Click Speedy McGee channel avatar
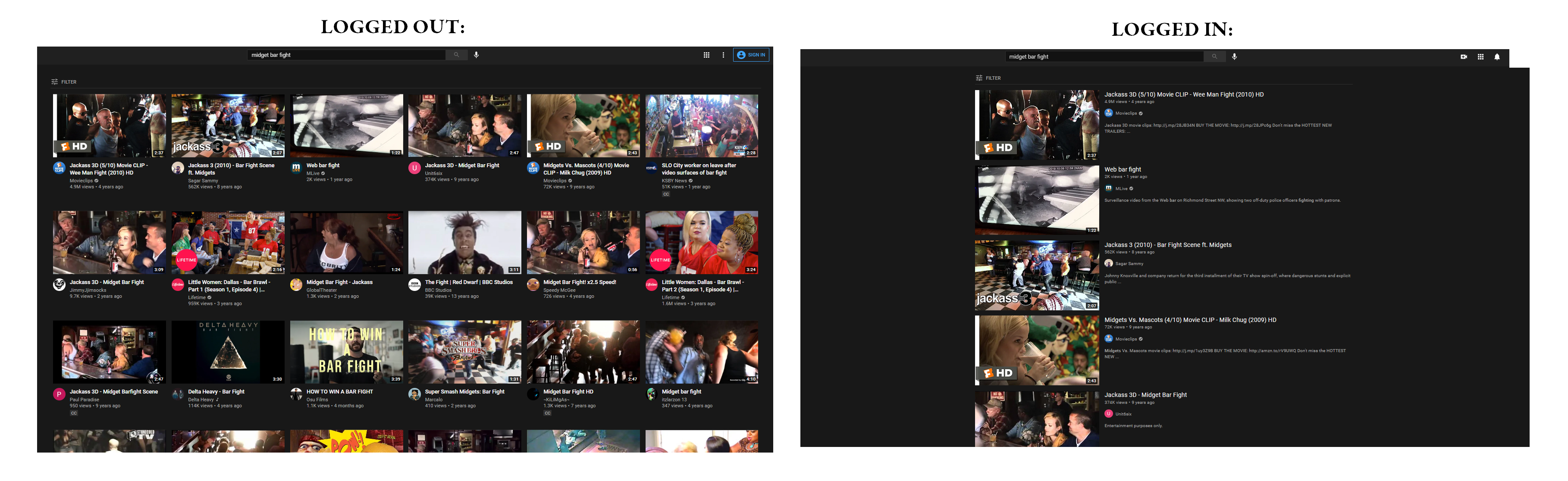1568x481 pixels. 533,284
